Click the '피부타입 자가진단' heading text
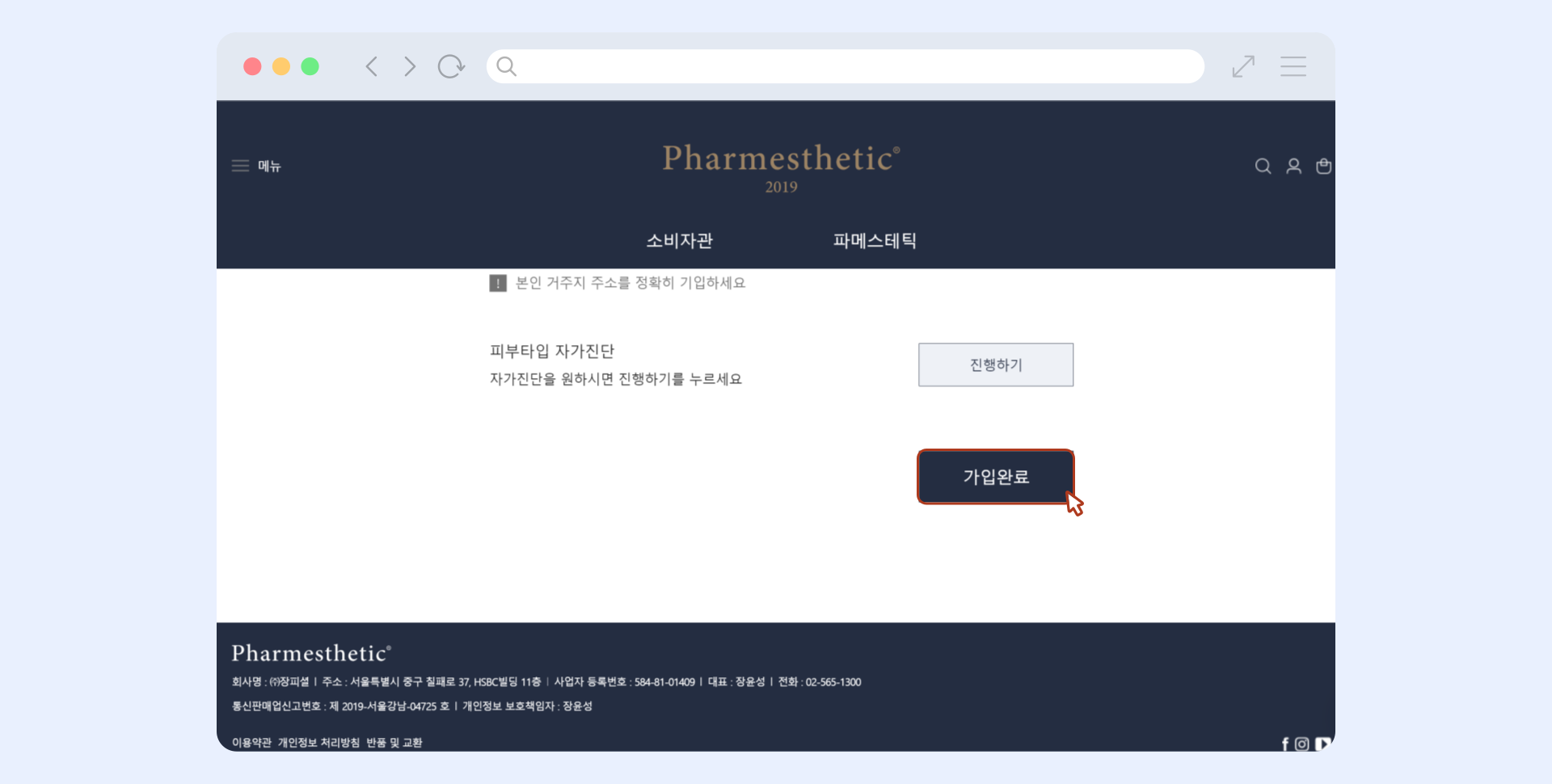This screenshot has width=1552, height=784. (x=552, y=351)
